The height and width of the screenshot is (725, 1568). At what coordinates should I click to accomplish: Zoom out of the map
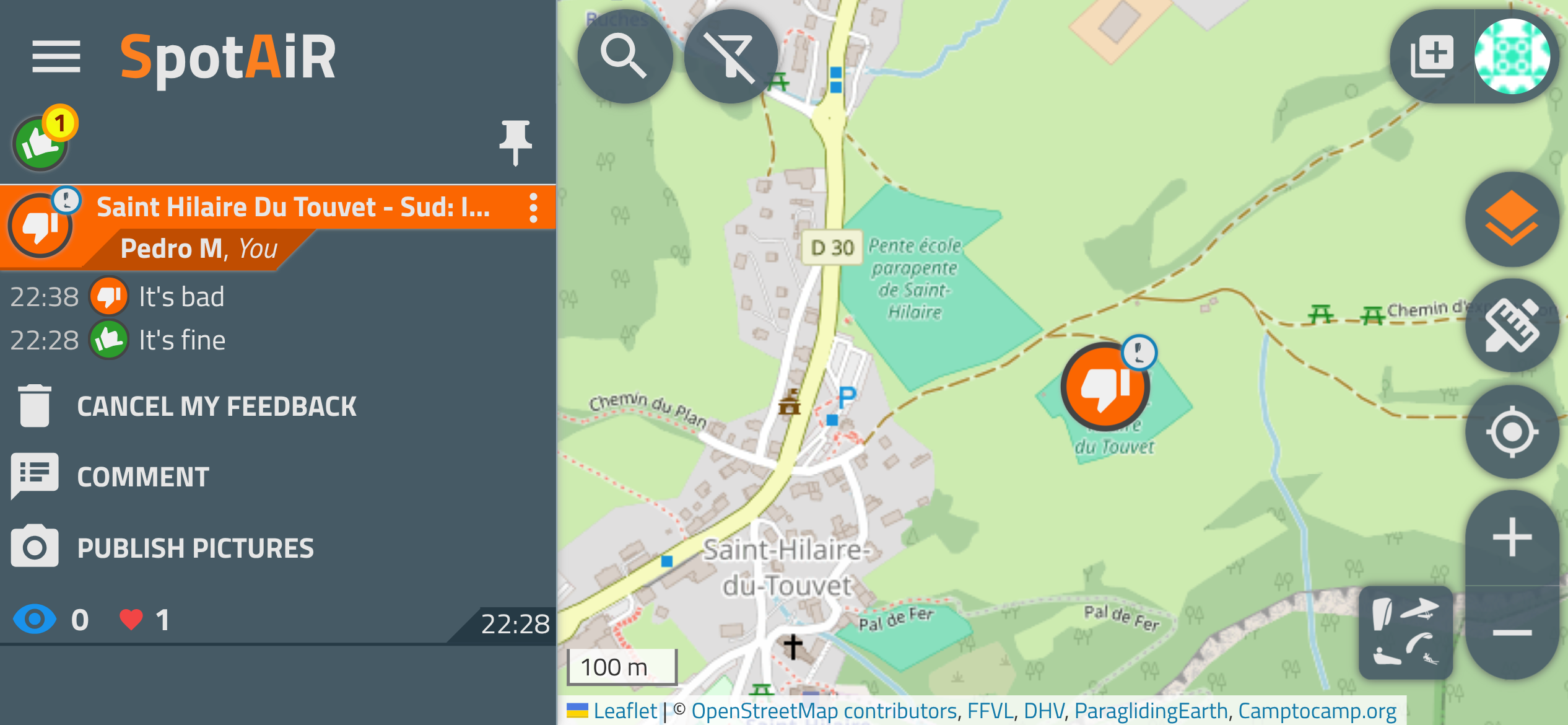click(x=1512, y=633)
